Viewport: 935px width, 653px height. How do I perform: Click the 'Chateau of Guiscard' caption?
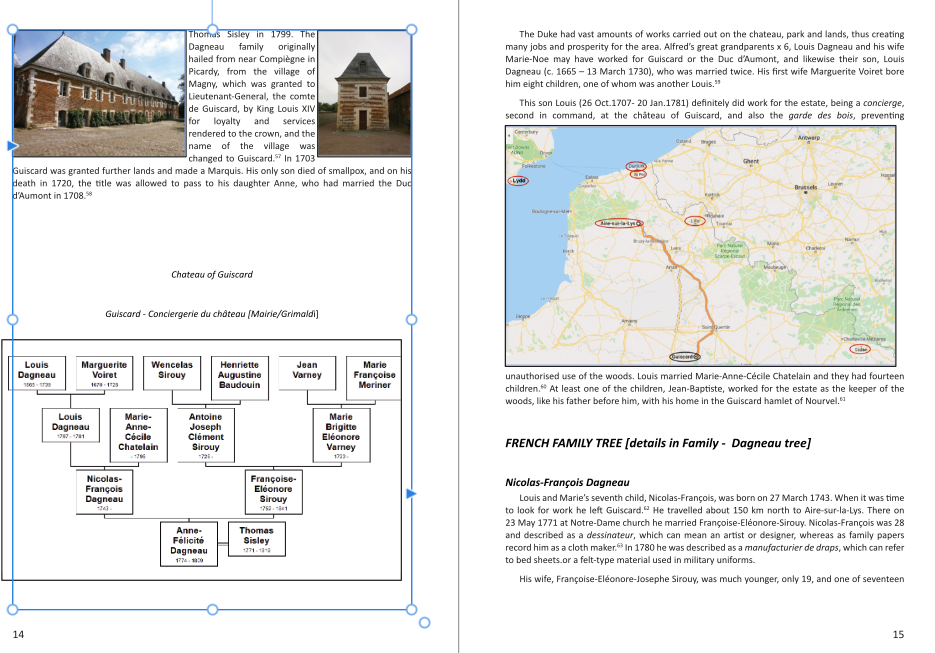click(212, 274)
